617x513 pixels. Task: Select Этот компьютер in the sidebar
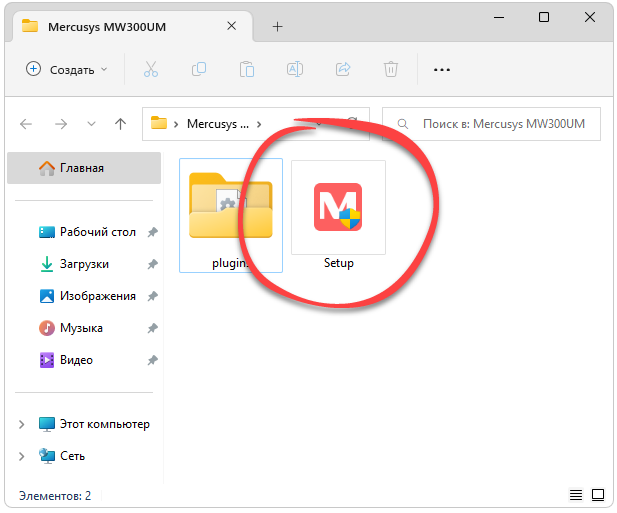pos(94,424)
